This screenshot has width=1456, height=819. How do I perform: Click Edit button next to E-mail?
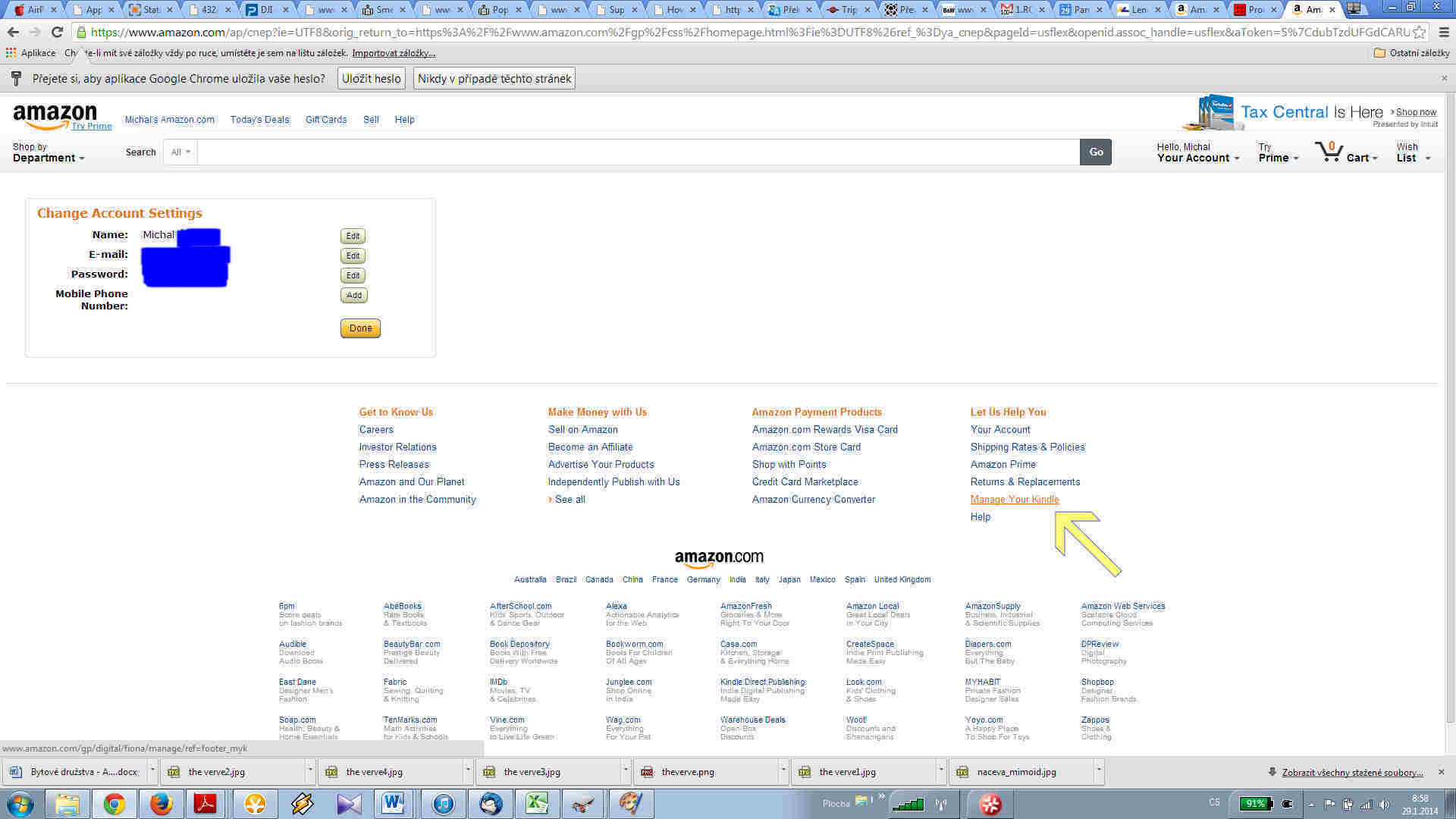click(353, 256)
